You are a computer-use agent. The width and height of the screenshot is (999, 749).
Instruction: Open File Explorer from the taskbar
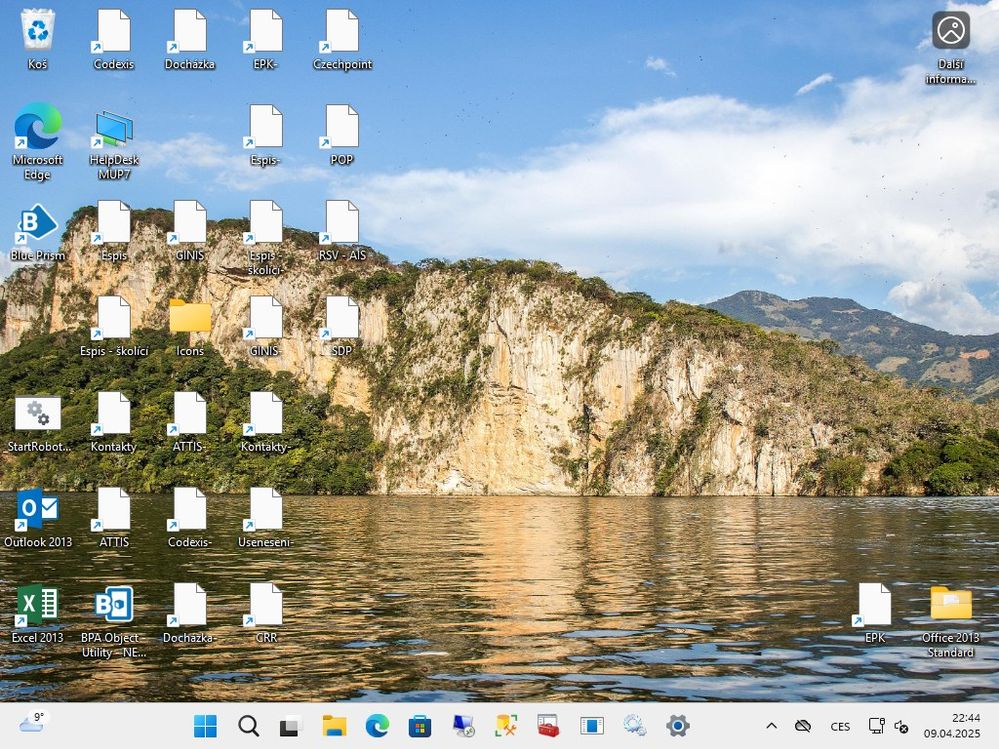click(x=334, y=726)
